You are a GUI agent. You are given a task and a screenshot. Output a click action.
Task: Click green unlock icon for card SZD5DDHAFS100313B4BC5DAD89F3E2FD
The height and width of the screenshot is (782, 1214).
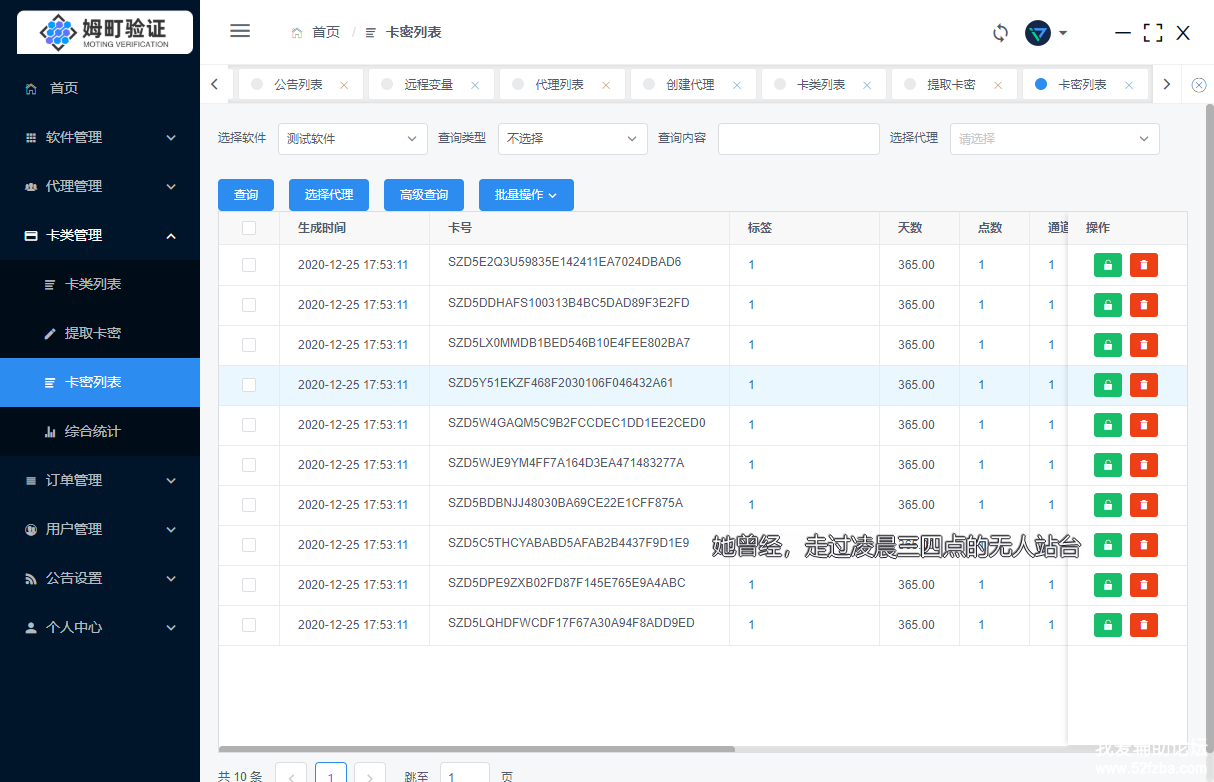pos(1108,305)
